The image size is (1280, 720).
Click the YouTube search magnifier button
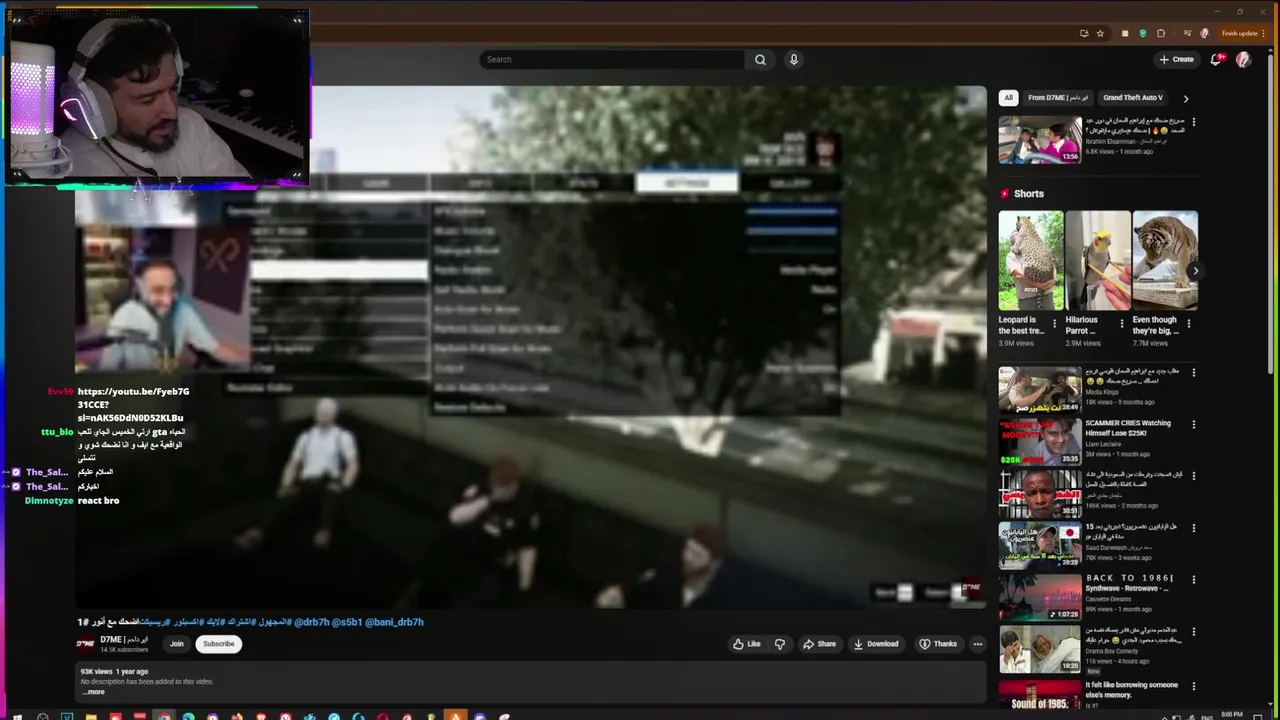760,59
